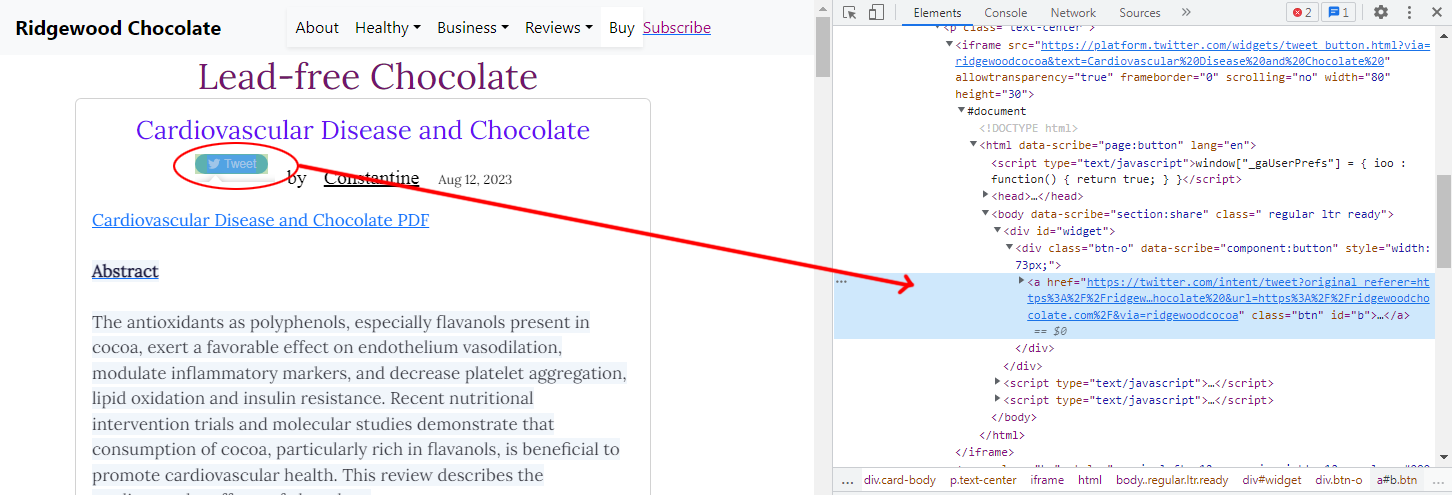Viewport: 1452px width, 495px height.
Task: Toggle the device toolbar icon
Action: coord(876,13)
